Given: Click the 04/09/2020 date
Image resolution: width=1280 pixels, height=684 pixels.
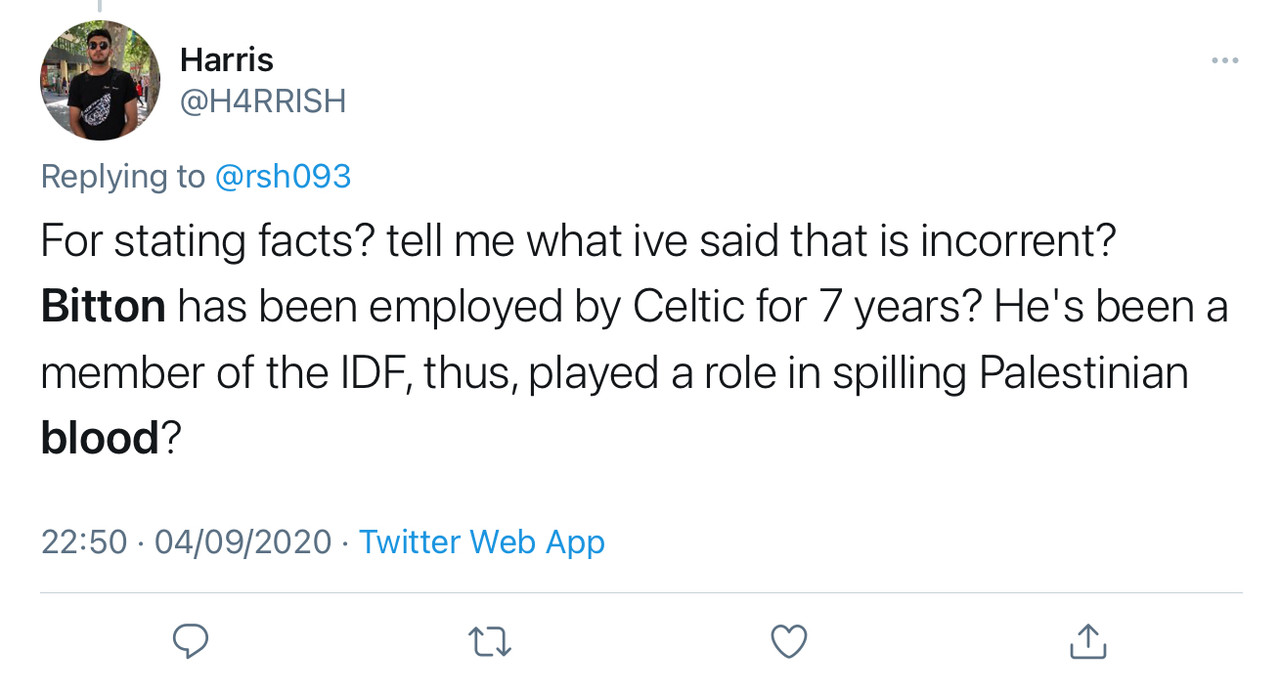Looking at the screenshot, I should 243,542.
